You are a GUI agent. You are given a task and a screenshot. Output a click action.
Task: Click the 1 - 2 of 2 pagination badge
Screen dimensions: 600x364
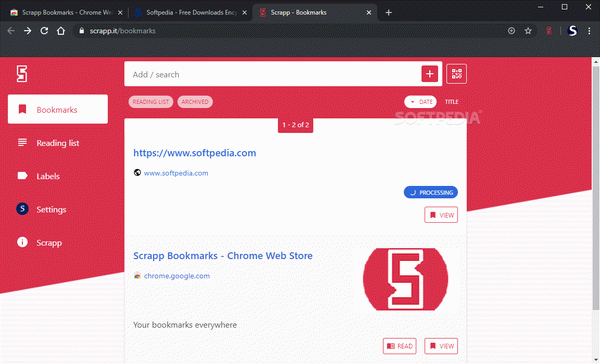[x=295, y=125]
